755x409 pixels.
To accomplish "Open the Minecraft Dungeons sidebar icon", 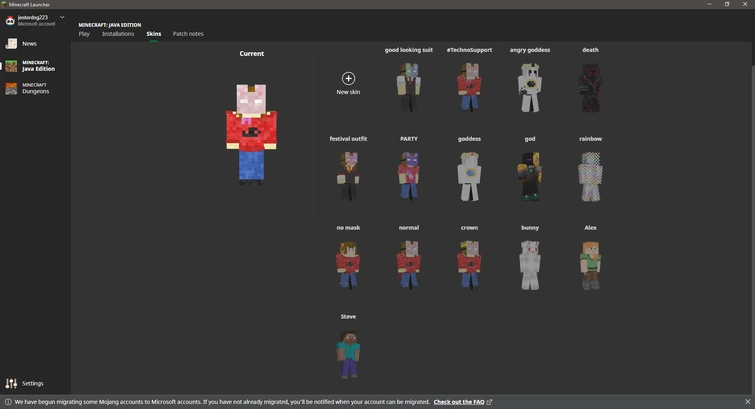I will [x=11, y=88].
